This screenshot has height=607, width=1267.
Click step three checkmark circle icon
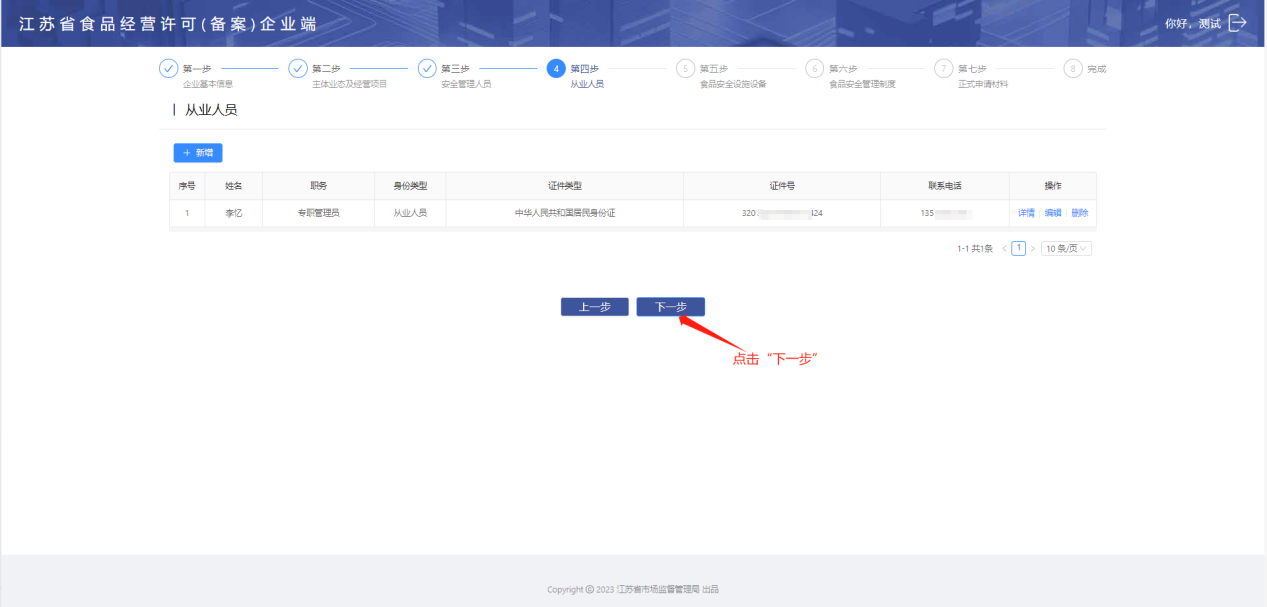pyautogui.click(x=427, y=69)
